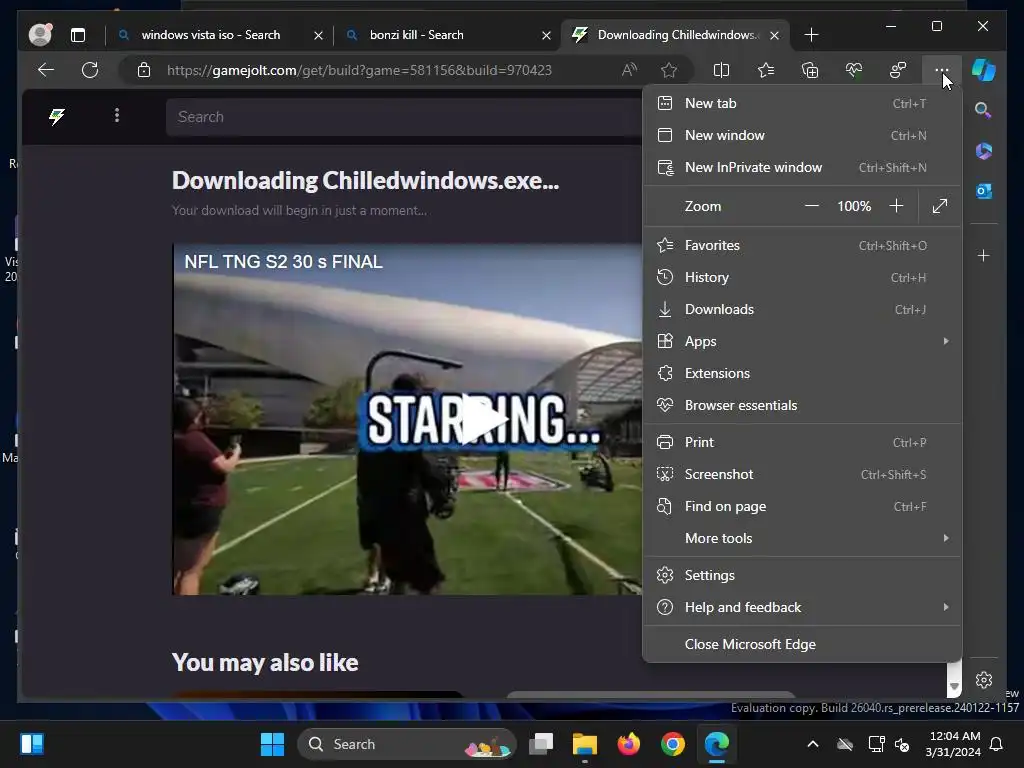Select Find on page entry
The image size is (1024, 768).
click(802, 506)
